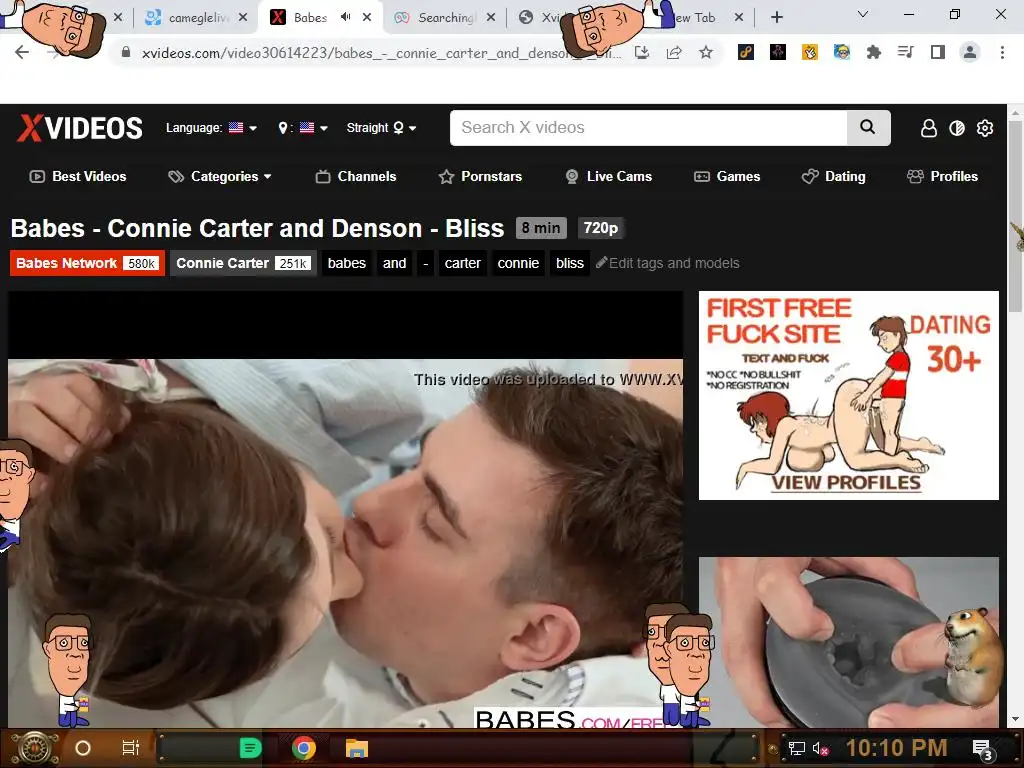This screenshot has width=1024, height=768.
Task: Open the notification center icon
Action: click(983, 748)
